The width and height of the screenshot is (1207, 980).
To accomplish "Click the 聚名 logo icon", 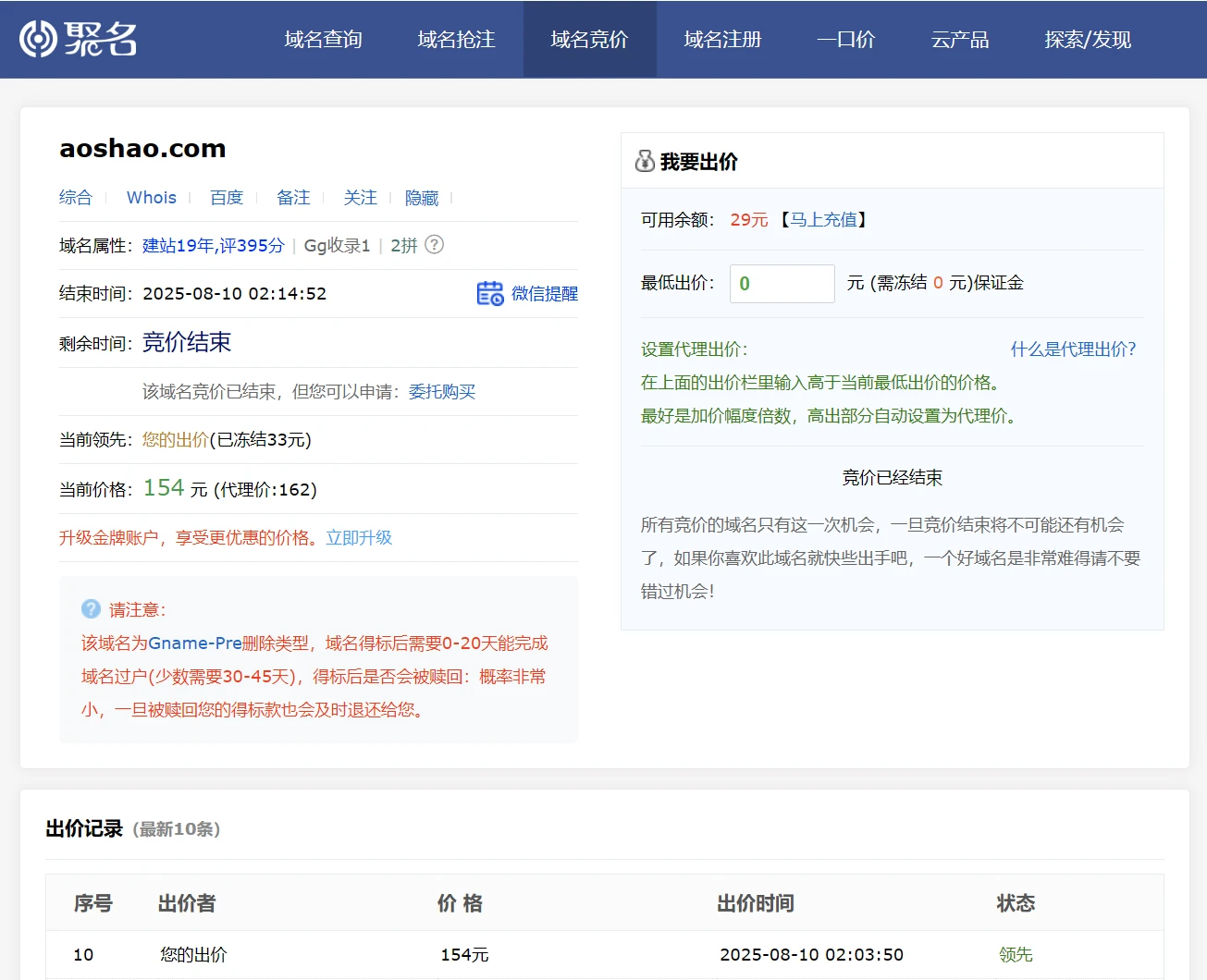I will (x=39, y=39).
